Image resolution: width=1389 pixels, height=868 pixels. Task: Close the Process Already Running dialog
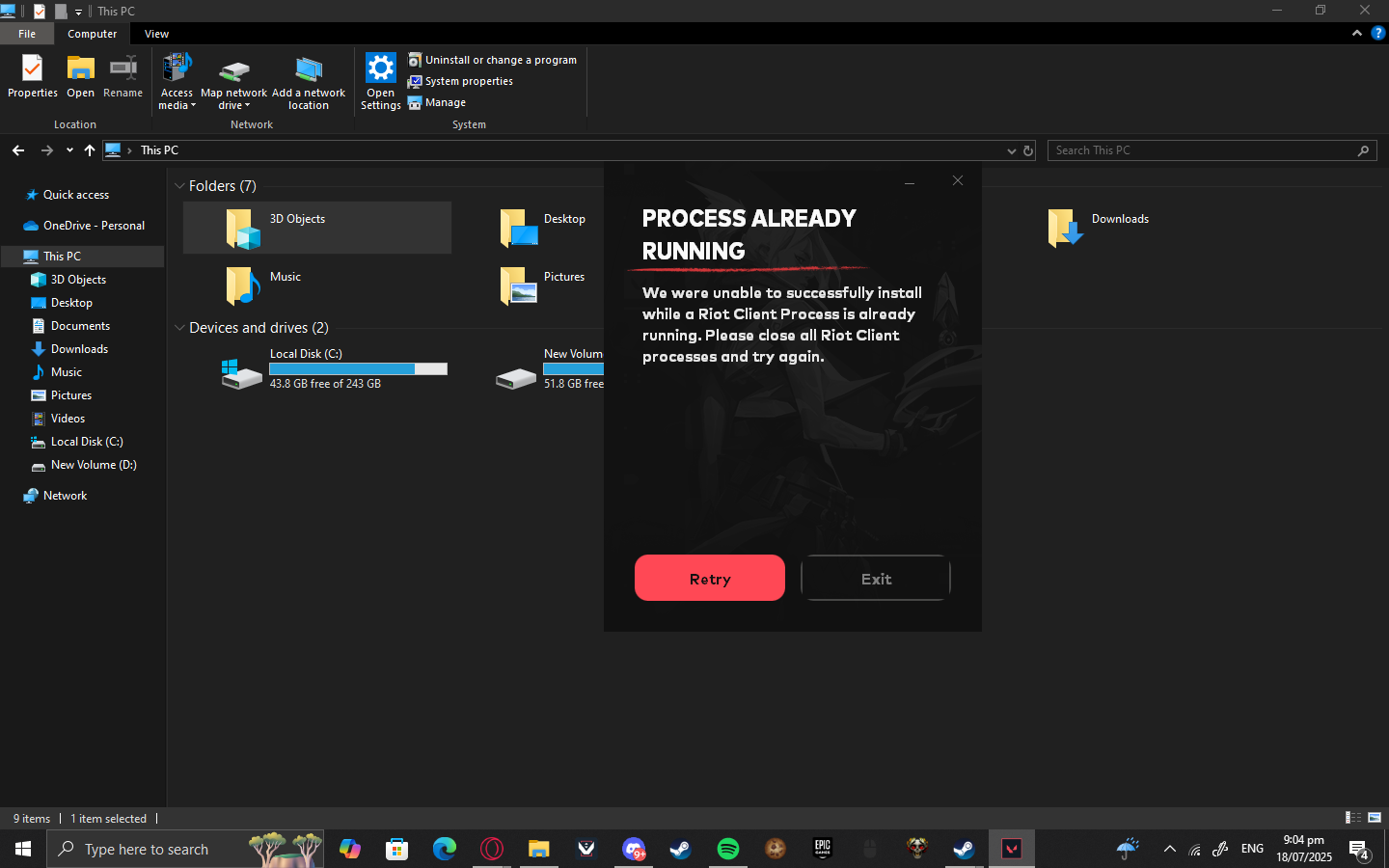point(958,180)
